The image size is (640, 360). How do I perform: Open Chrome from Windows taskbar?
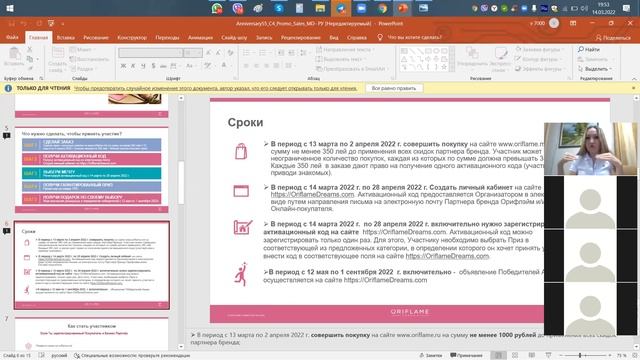click(x=382, y=8)
